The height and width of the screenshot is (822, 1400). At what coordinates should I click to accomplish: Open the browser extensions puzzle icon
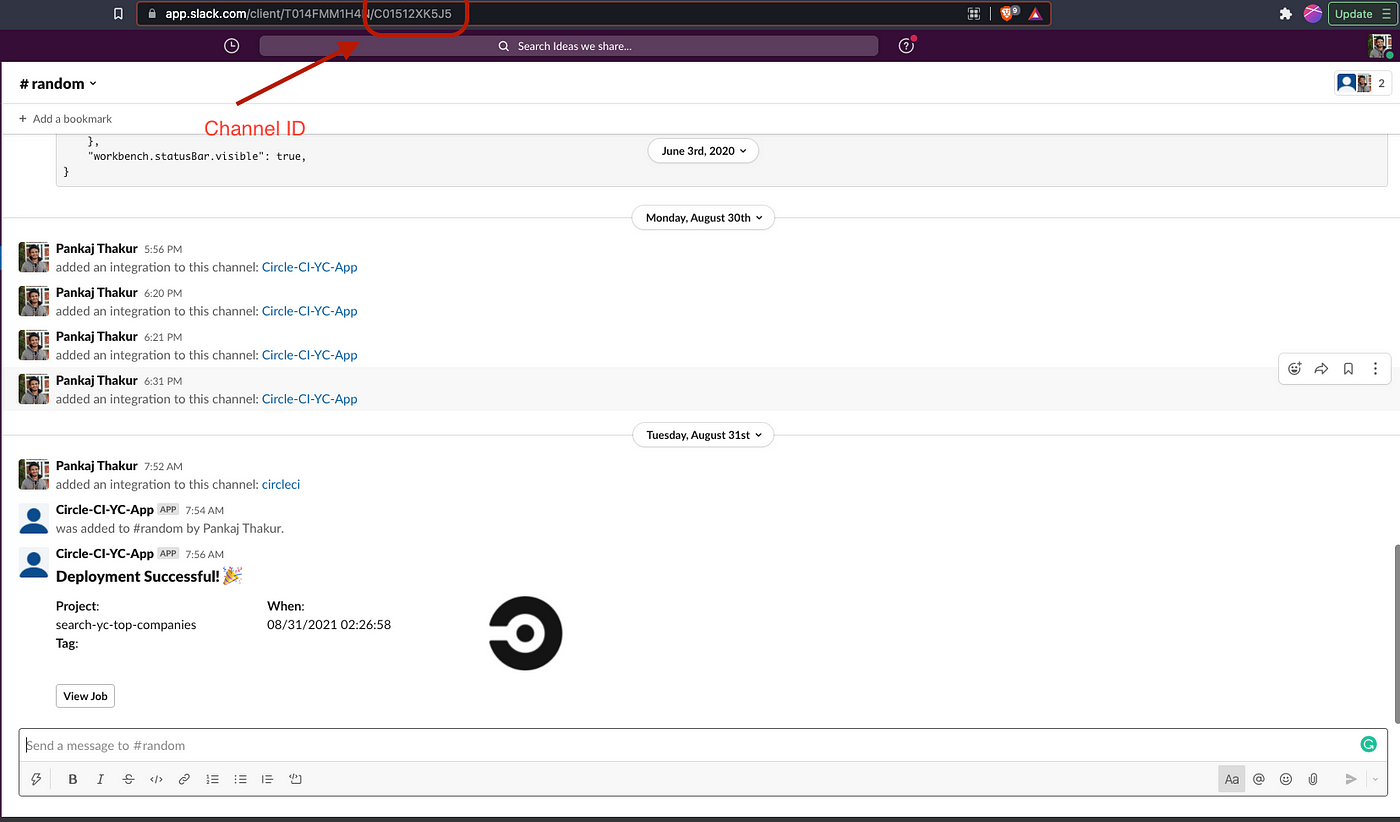(x=1286, y=14)
